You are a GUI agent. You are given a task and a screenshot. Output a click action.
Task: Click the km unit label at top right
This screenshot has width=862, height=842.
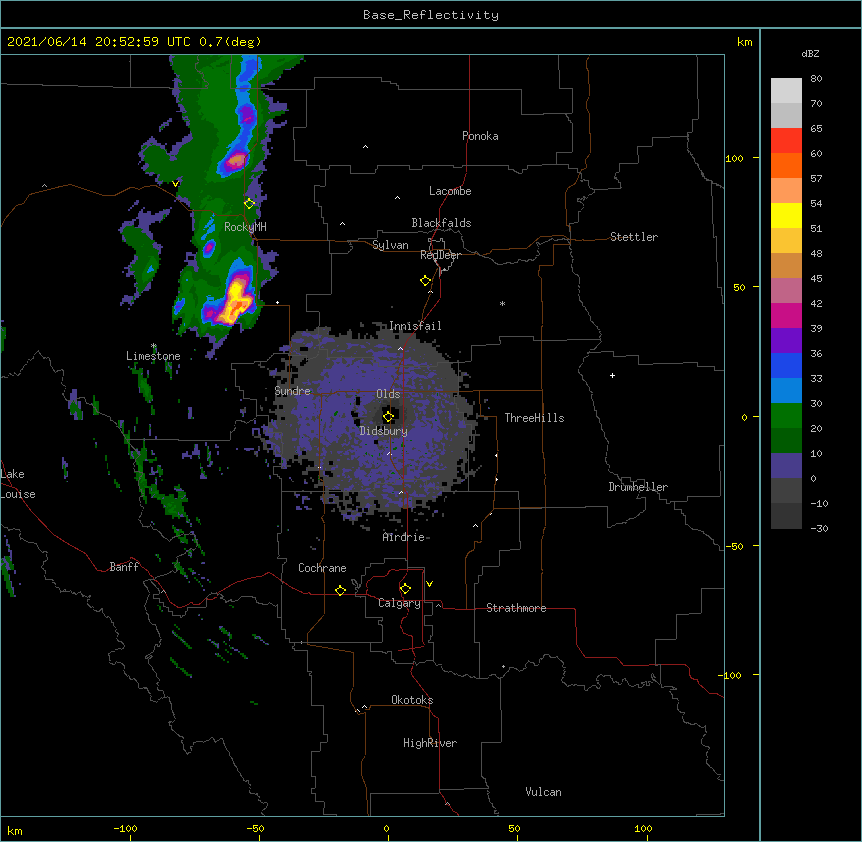pos(744,42)
